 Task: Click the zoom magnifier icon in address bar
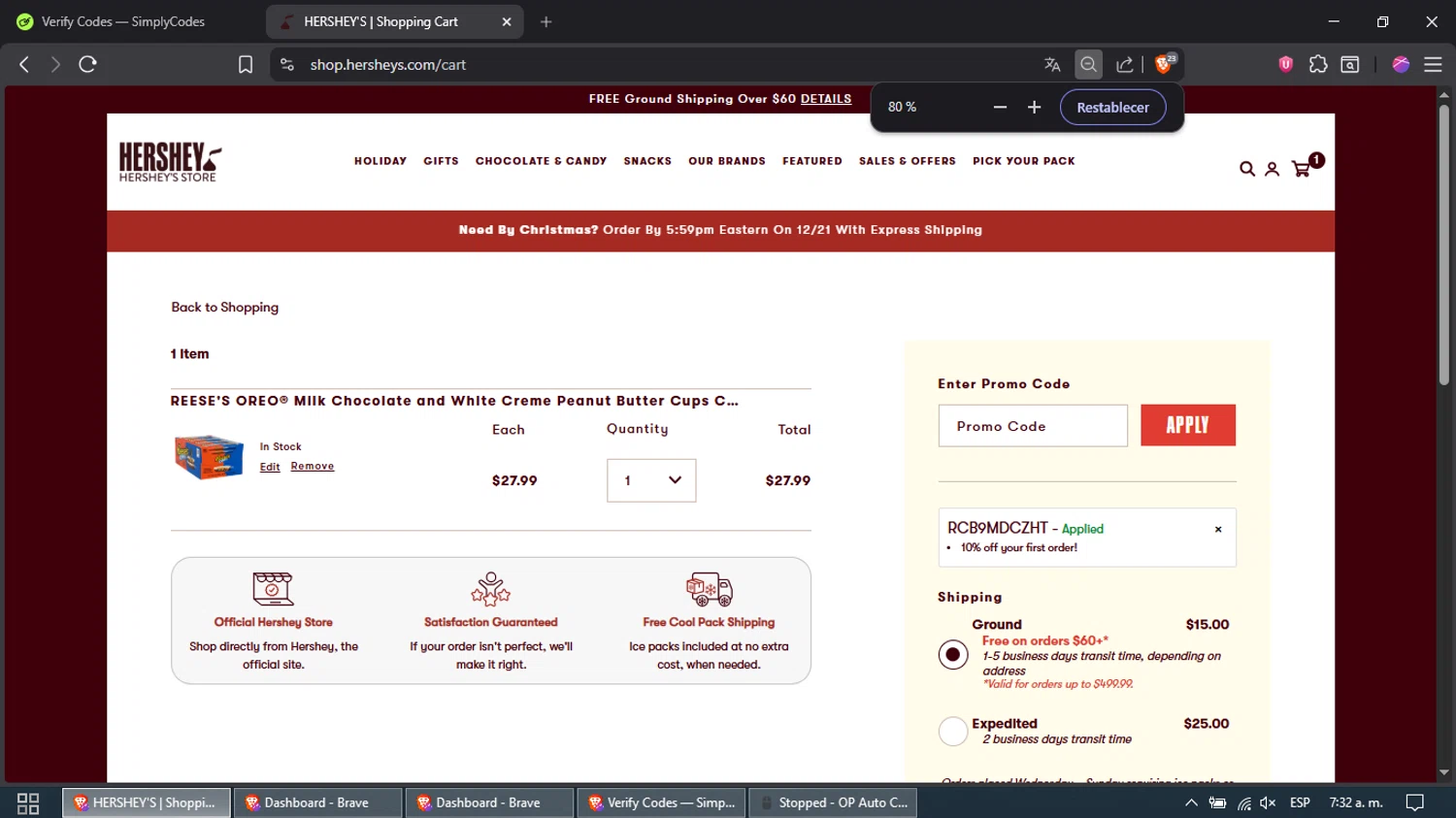click(1088, 64)
